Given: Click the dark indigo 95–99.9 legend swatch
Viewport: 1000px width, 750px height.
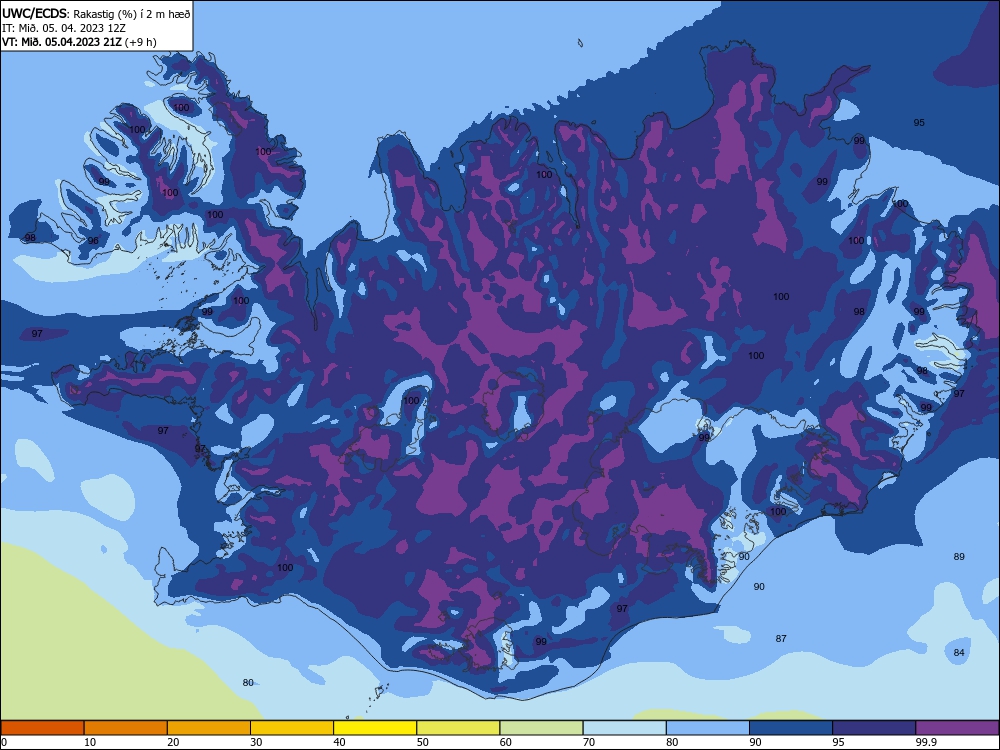Looking at the screenshot, I should 874,728.
